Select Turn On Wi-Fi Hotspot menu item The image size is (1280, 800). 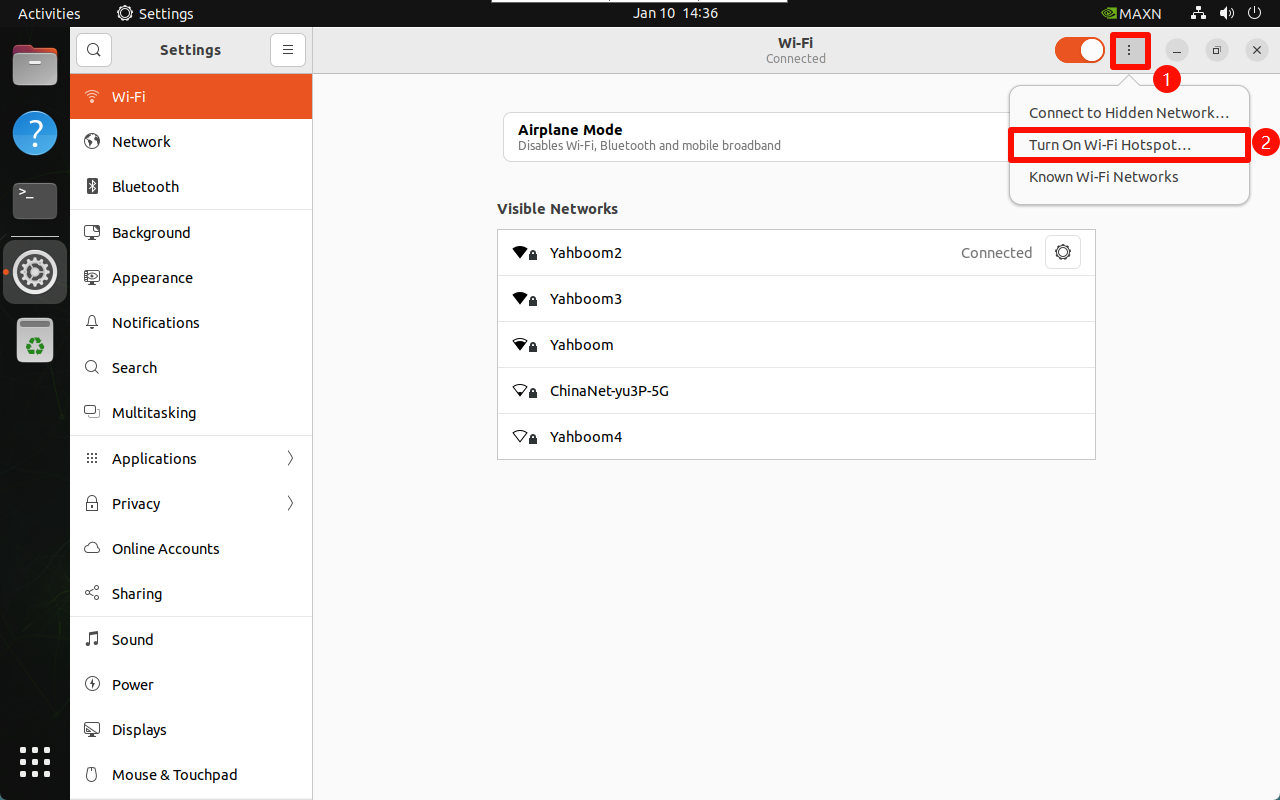1110,145
